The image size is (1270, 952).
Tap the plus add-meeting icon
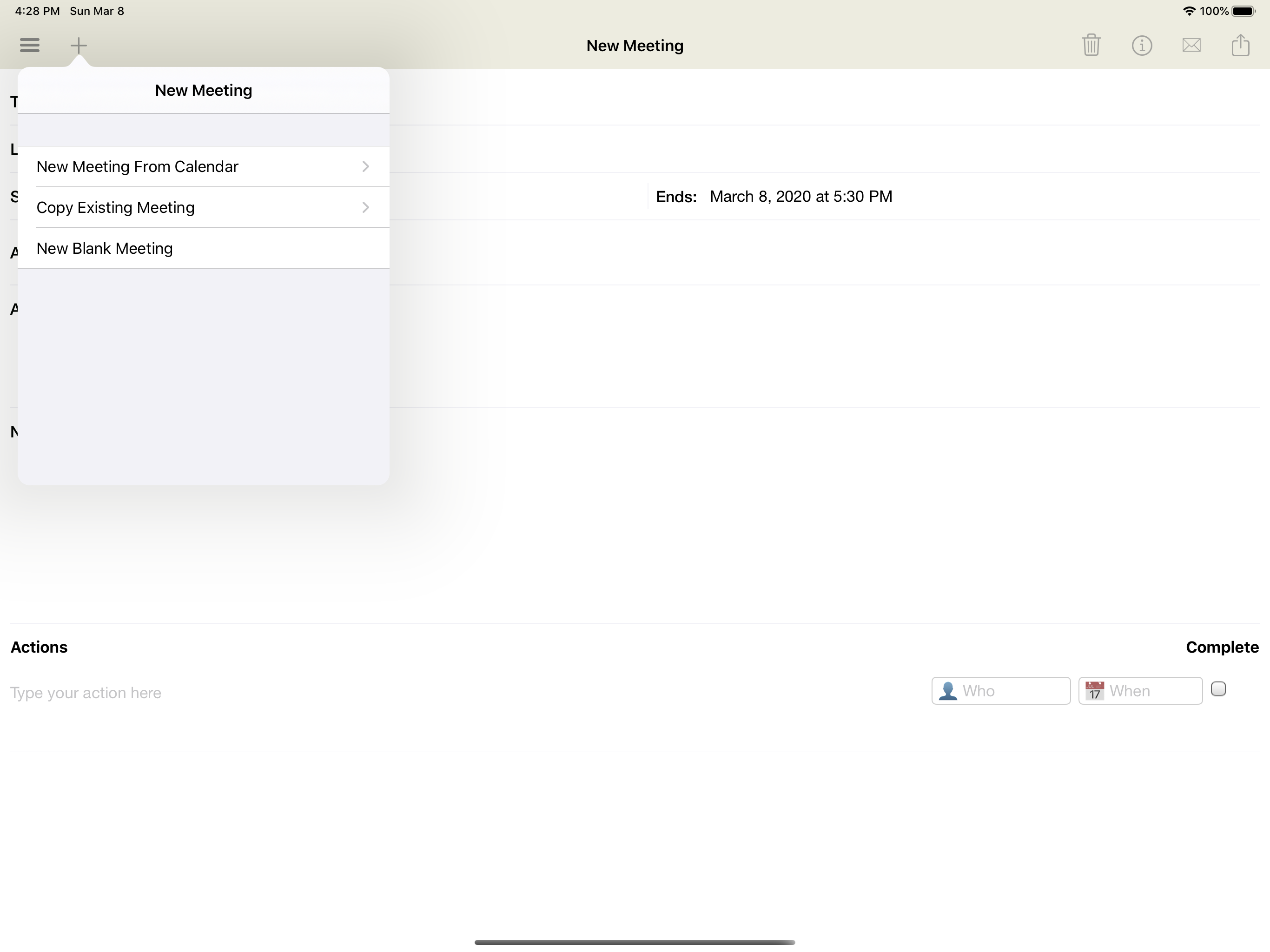tap(79, 45)
